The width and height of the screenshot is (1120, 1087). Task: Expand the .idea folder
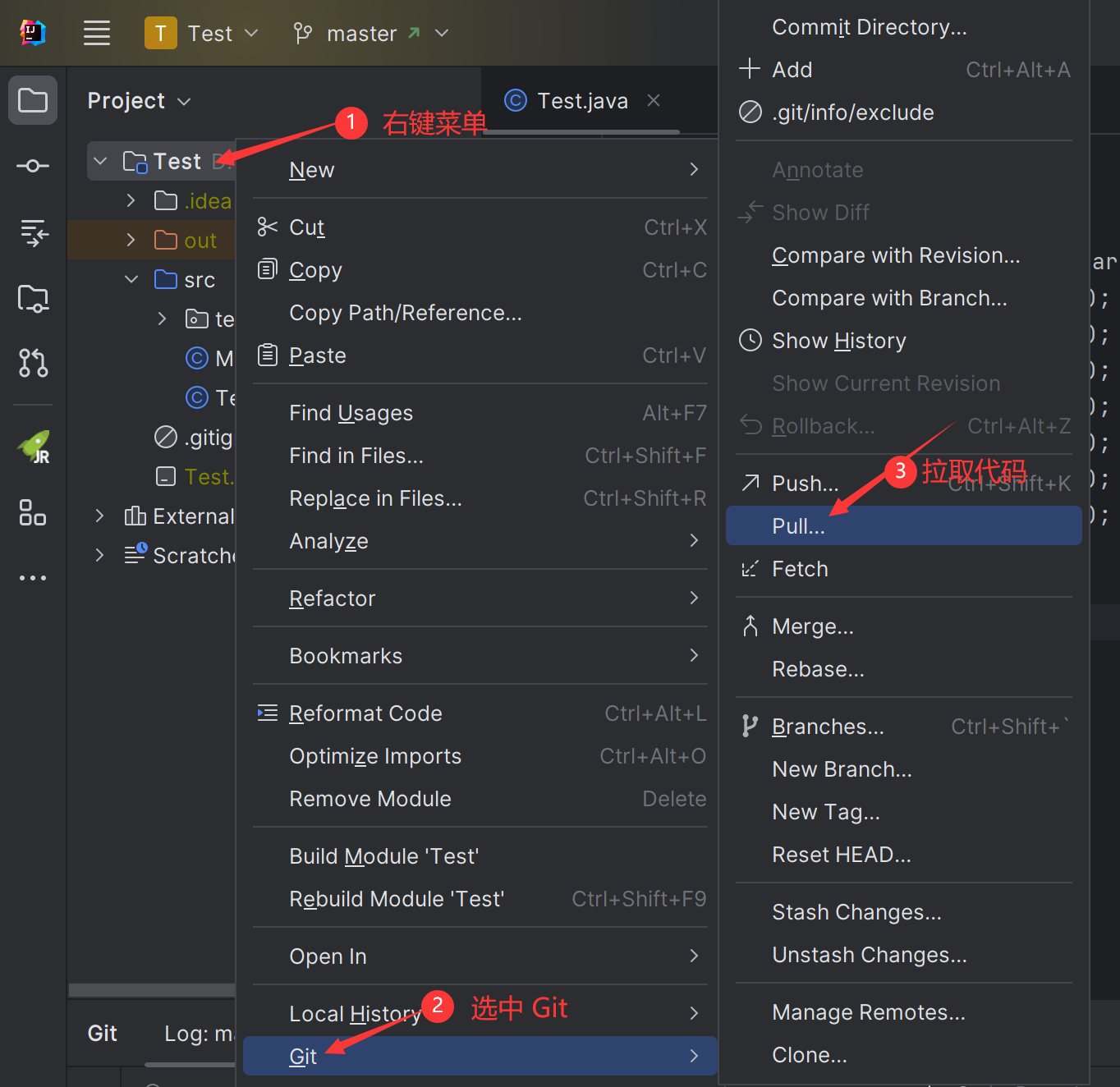(131, 200)
